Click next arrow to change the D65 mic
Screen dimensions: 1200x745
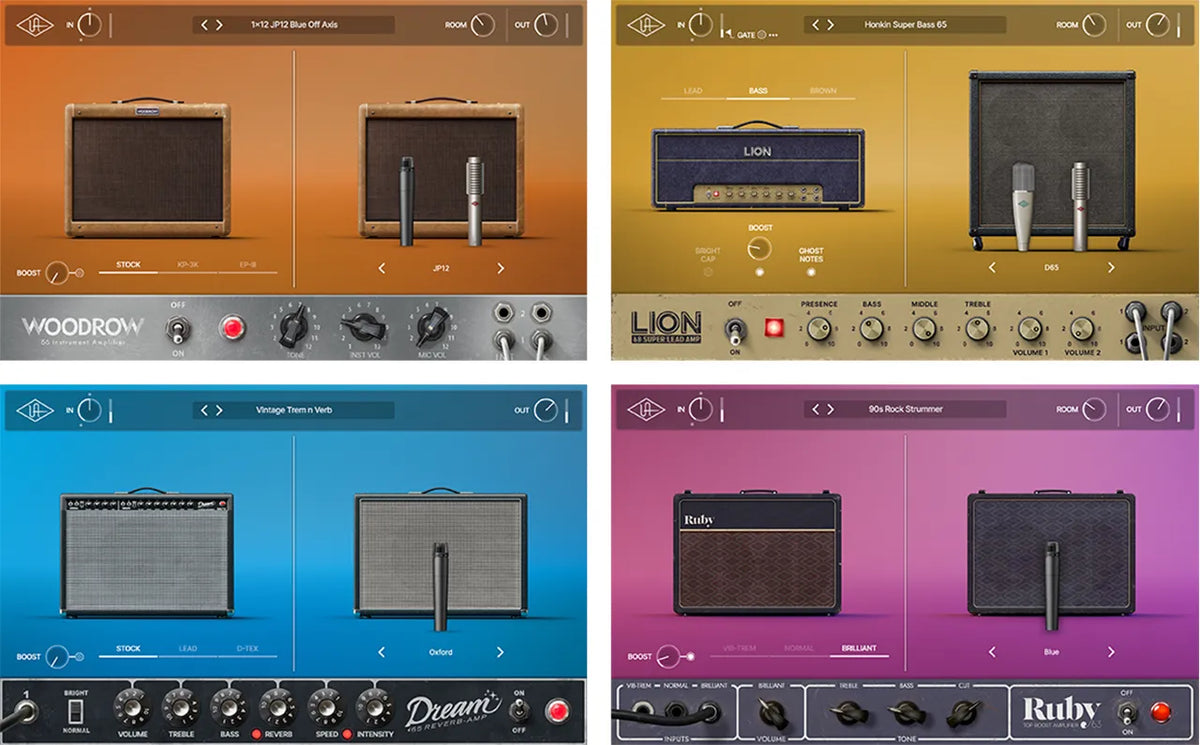coord(1110,267)
